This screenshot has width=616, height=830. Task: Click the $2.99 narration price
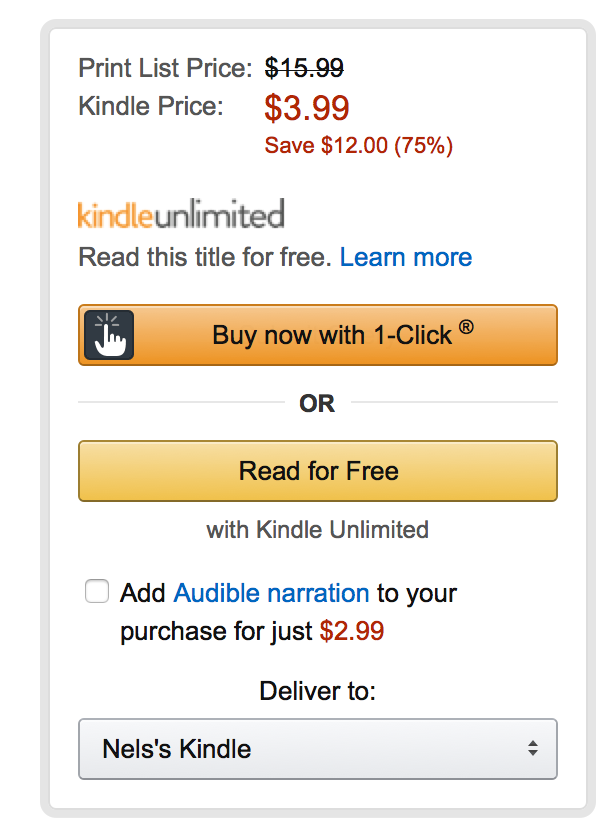(x=352, y=632)
